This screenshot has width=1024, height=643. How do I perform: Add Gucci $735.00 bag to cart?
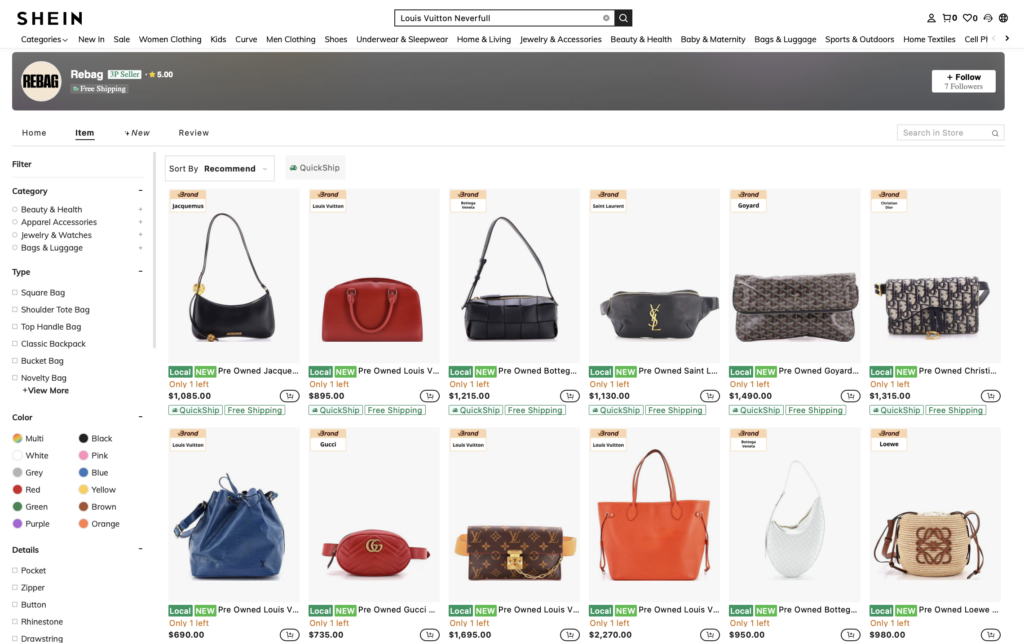pyautogui.click(x=430, y=635)
